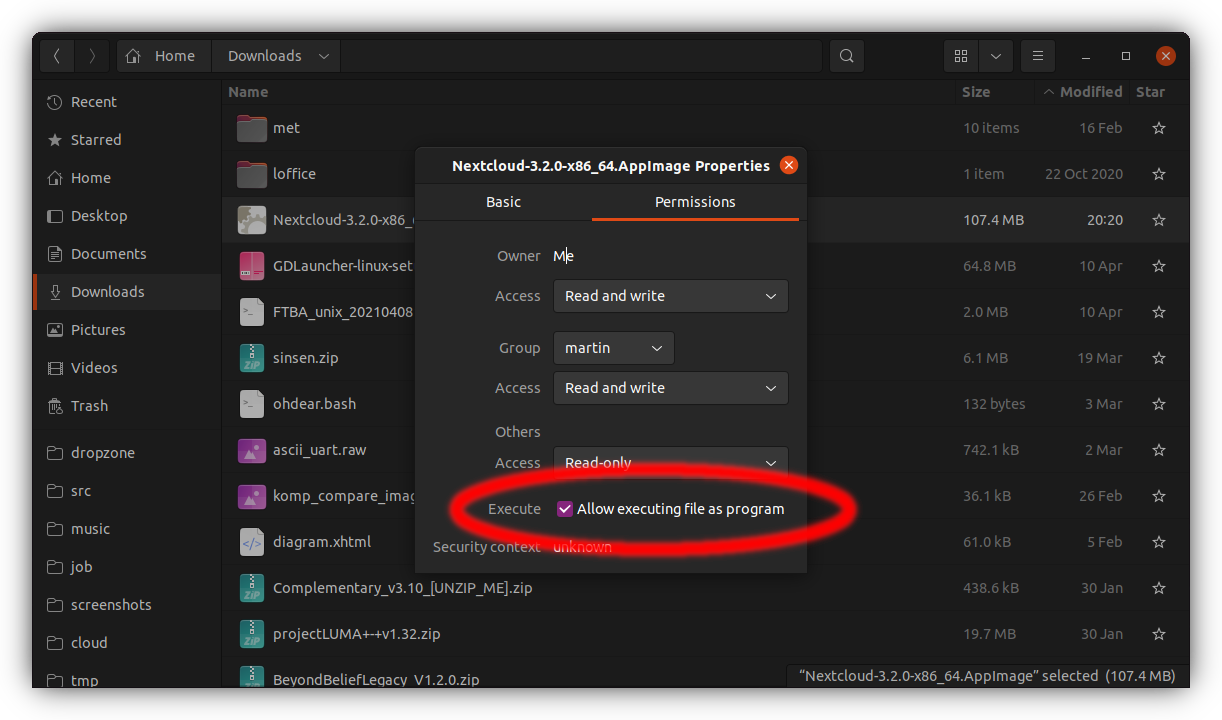
Task: Expand the Downloads path dropdown arrow
Action: [x=324, y=56]
